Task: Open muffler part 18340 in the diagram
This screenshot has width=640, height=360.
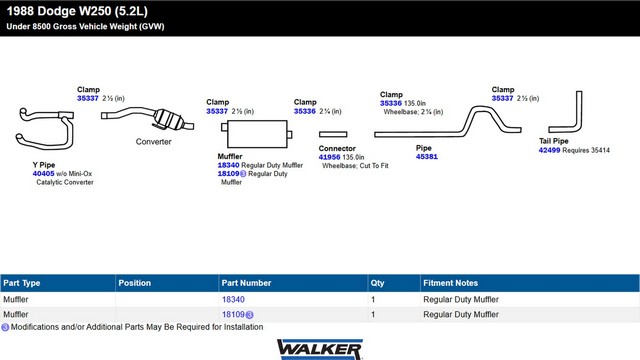Action: coord(228,165)
